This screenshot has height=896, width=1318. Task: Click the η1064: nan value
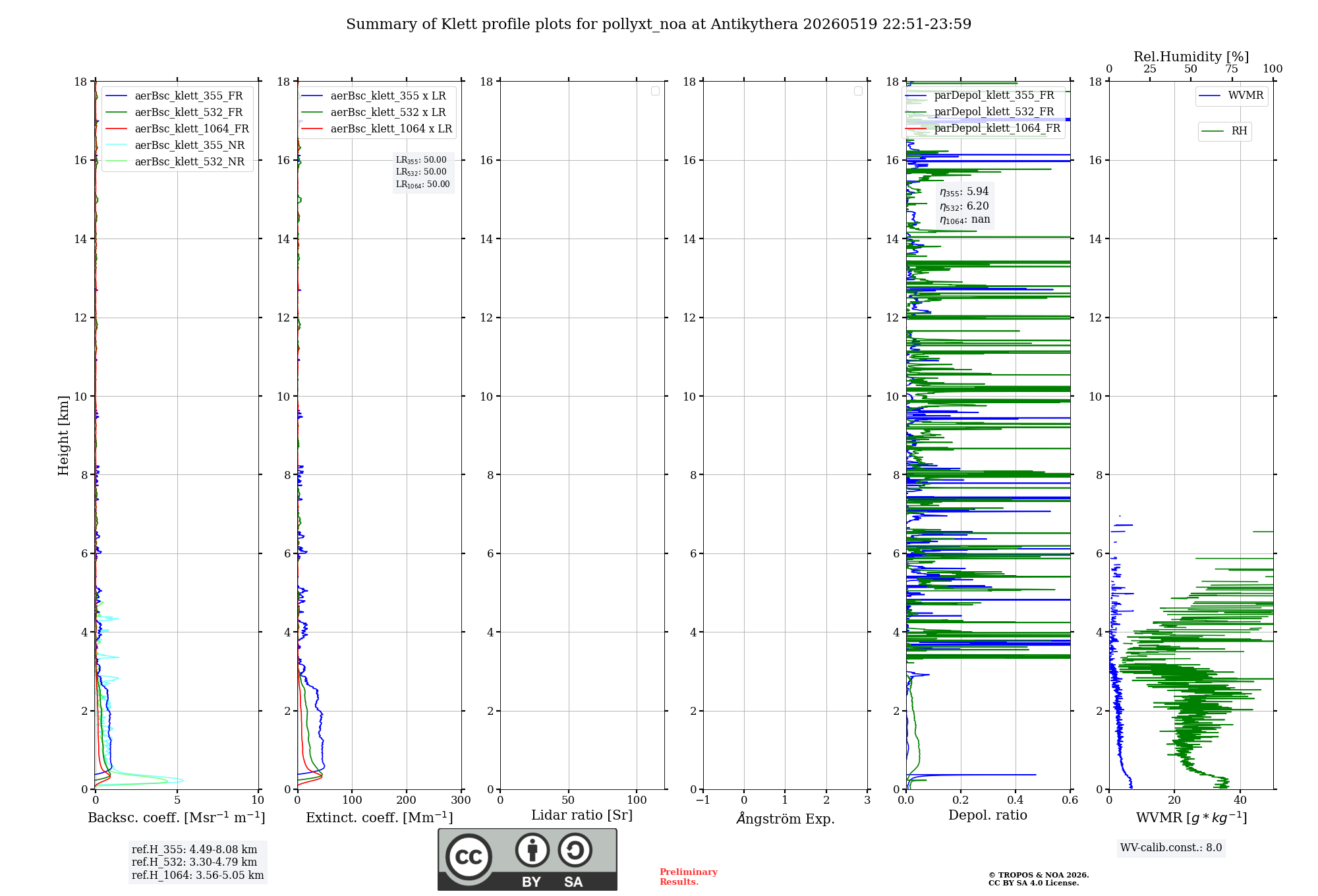click(x=965, y=220)
